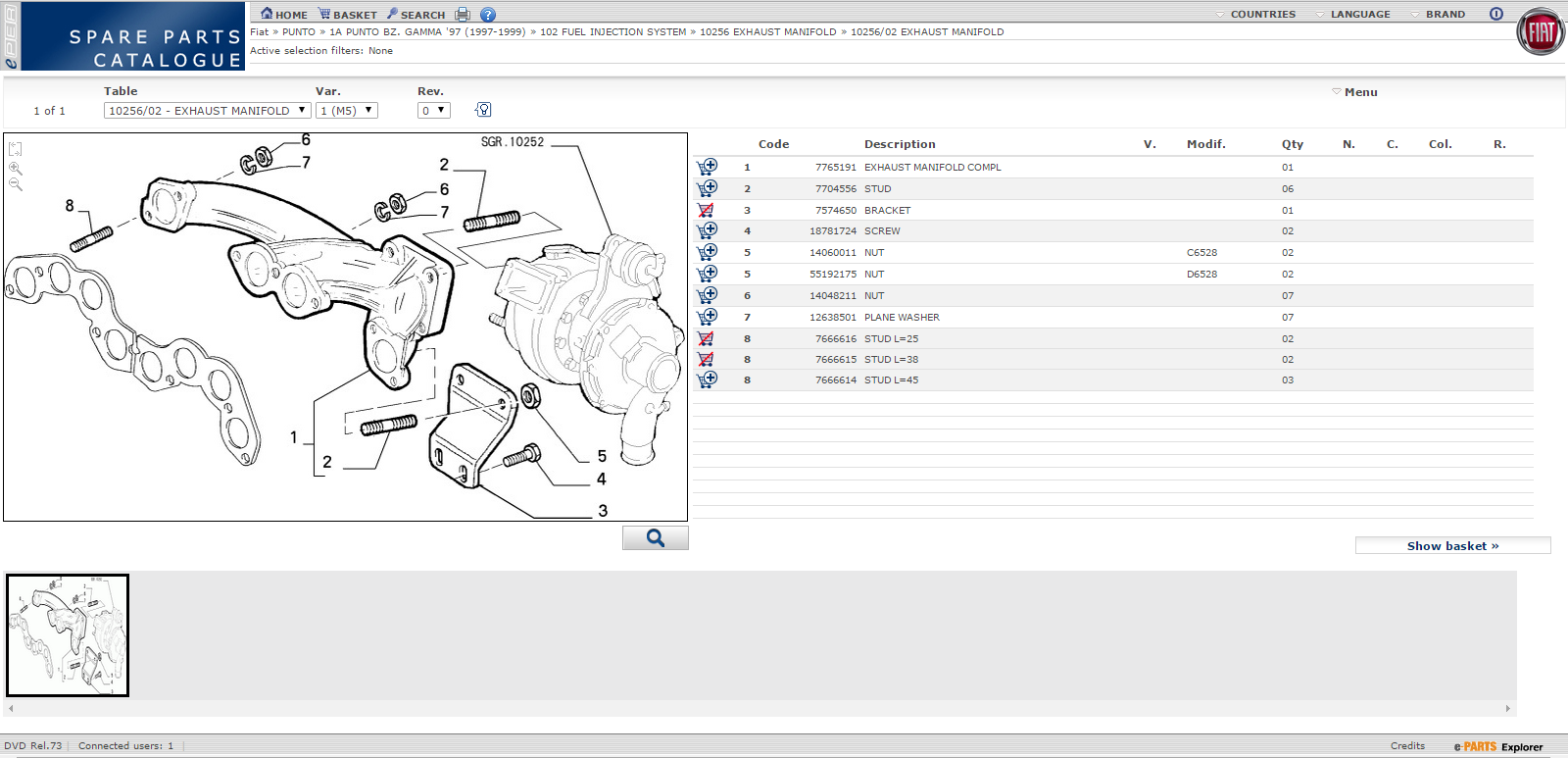Open the SEARCH menu item
This screenshot has width=1568, height=758.
point(416,15)
